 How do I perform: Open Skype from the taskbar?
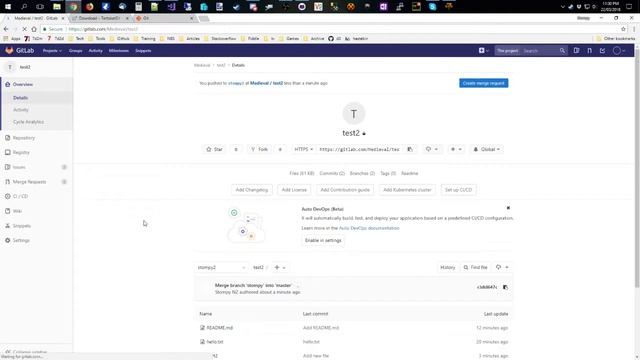432,7
